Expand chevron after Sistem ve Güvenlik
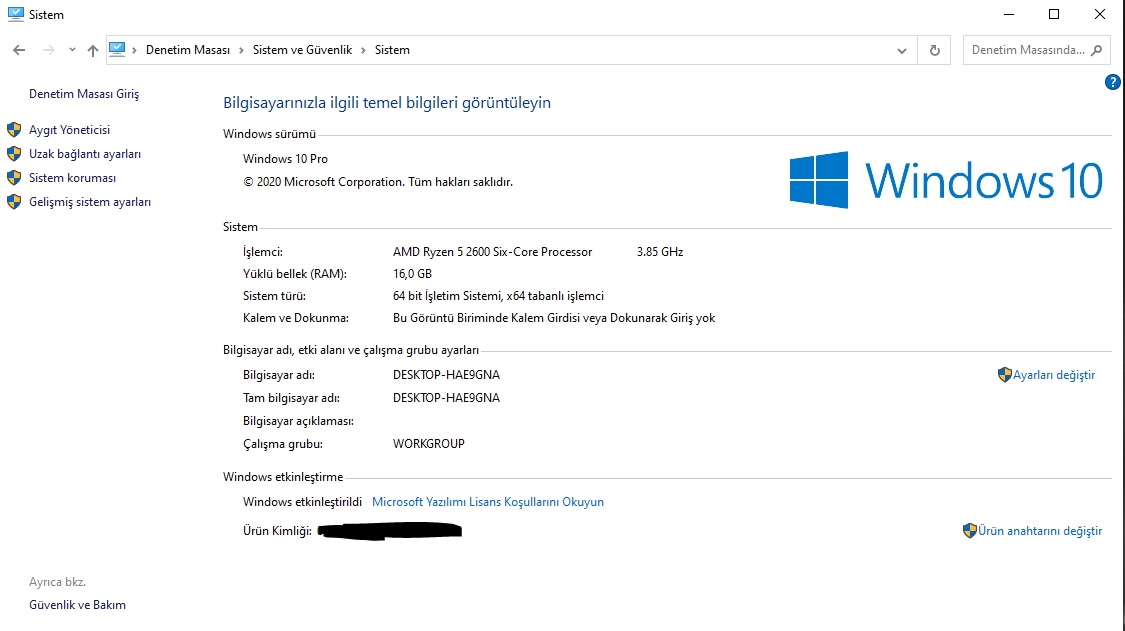The width and height of the screenshot is (1125, 631). point(363,50)
